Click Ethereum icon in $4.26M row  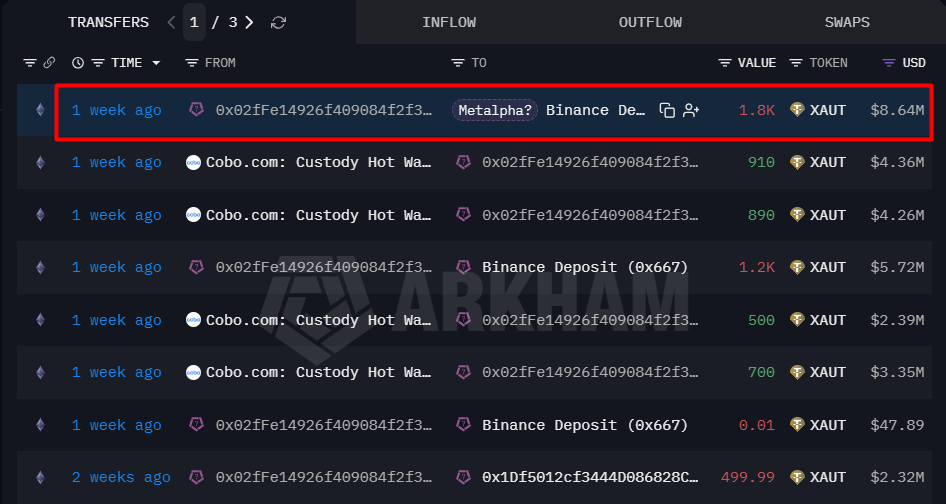click(x=40, y=215)
